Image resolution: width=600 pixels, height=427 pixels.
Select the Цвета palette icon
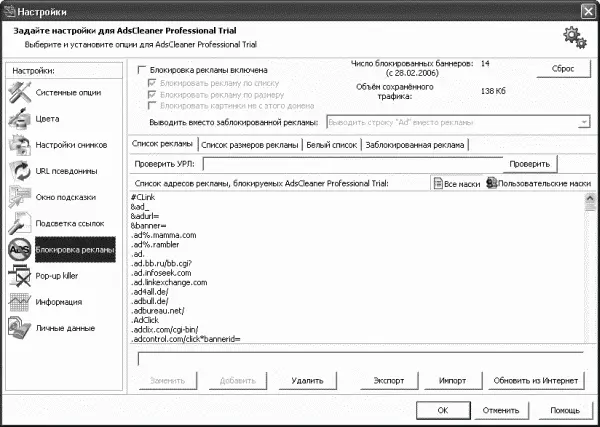click(20, 119)
